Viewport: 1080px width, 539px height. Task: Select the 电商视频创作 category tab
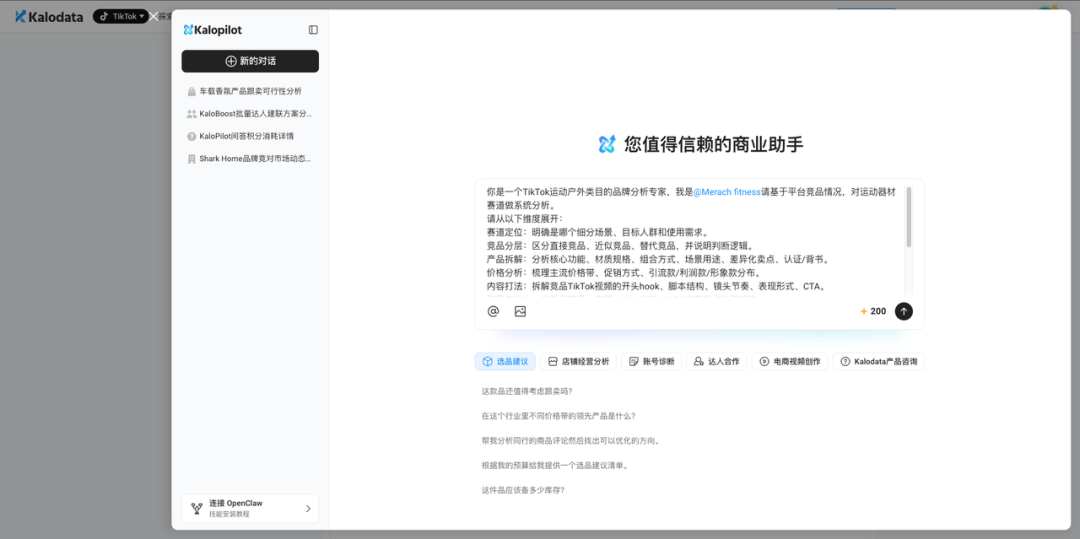pyautogui.click(x=790, y=361)
